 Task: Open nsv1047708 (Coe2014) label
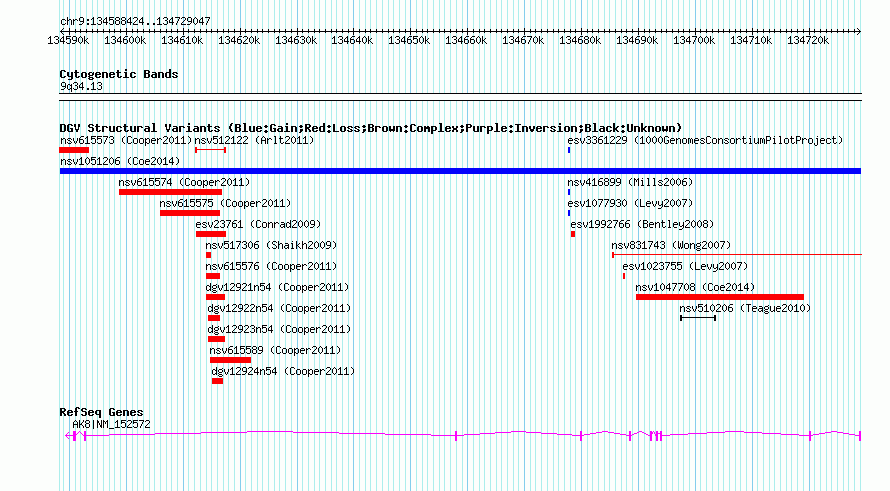(x=695, y=287)
